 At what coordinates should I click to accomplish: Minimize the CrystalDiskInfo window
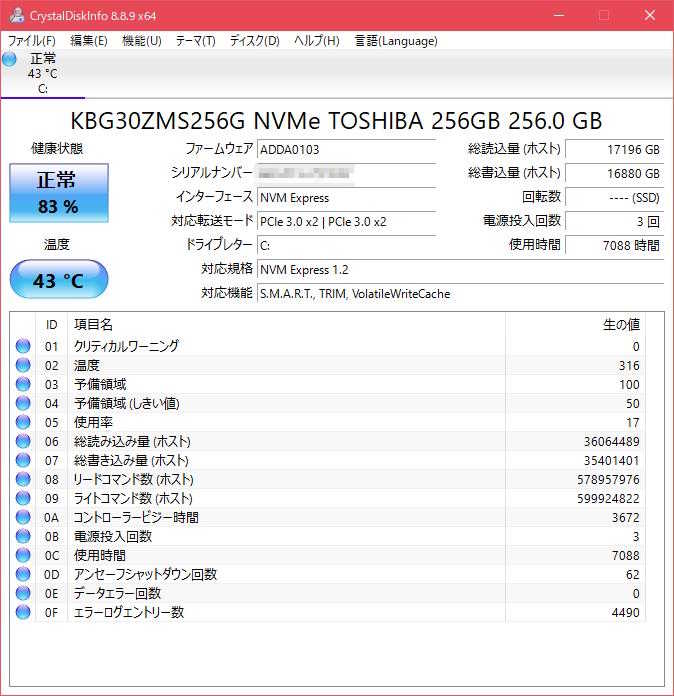[x=559, y=16]
